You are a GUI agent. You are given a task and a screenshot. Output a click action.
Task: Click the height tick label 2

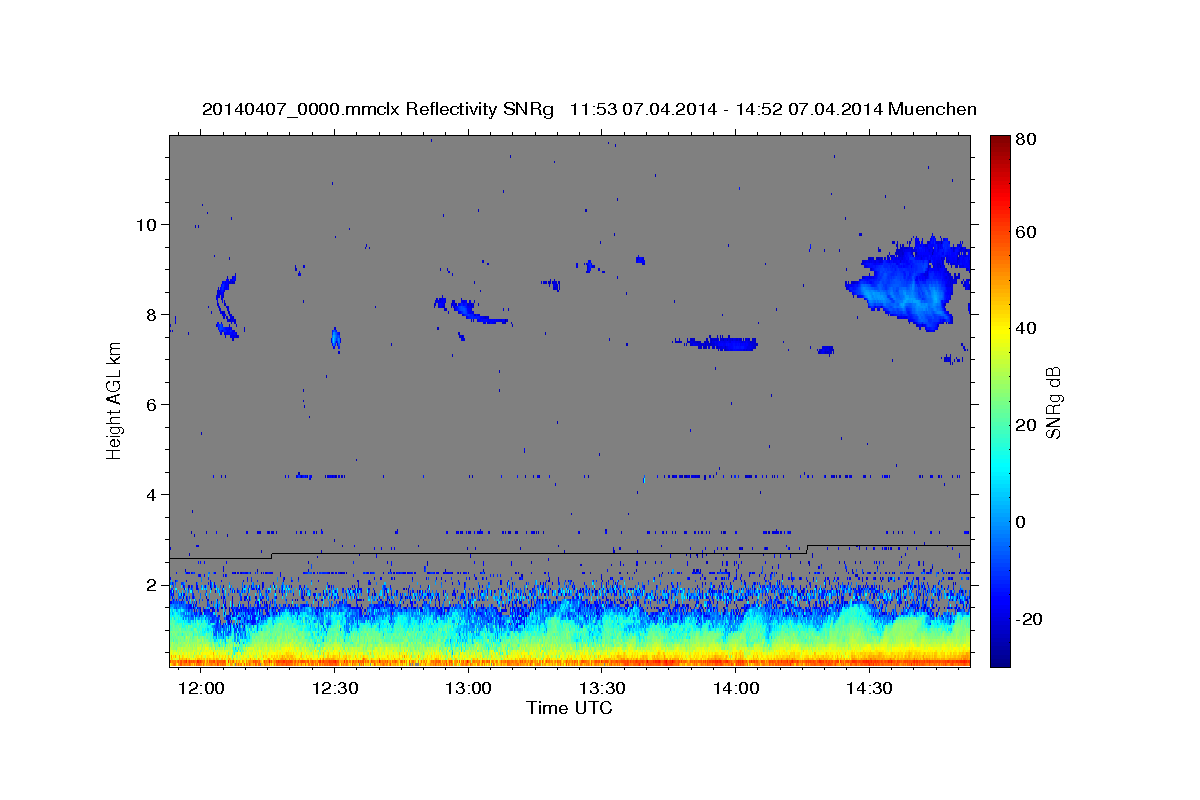click(154, 584)
